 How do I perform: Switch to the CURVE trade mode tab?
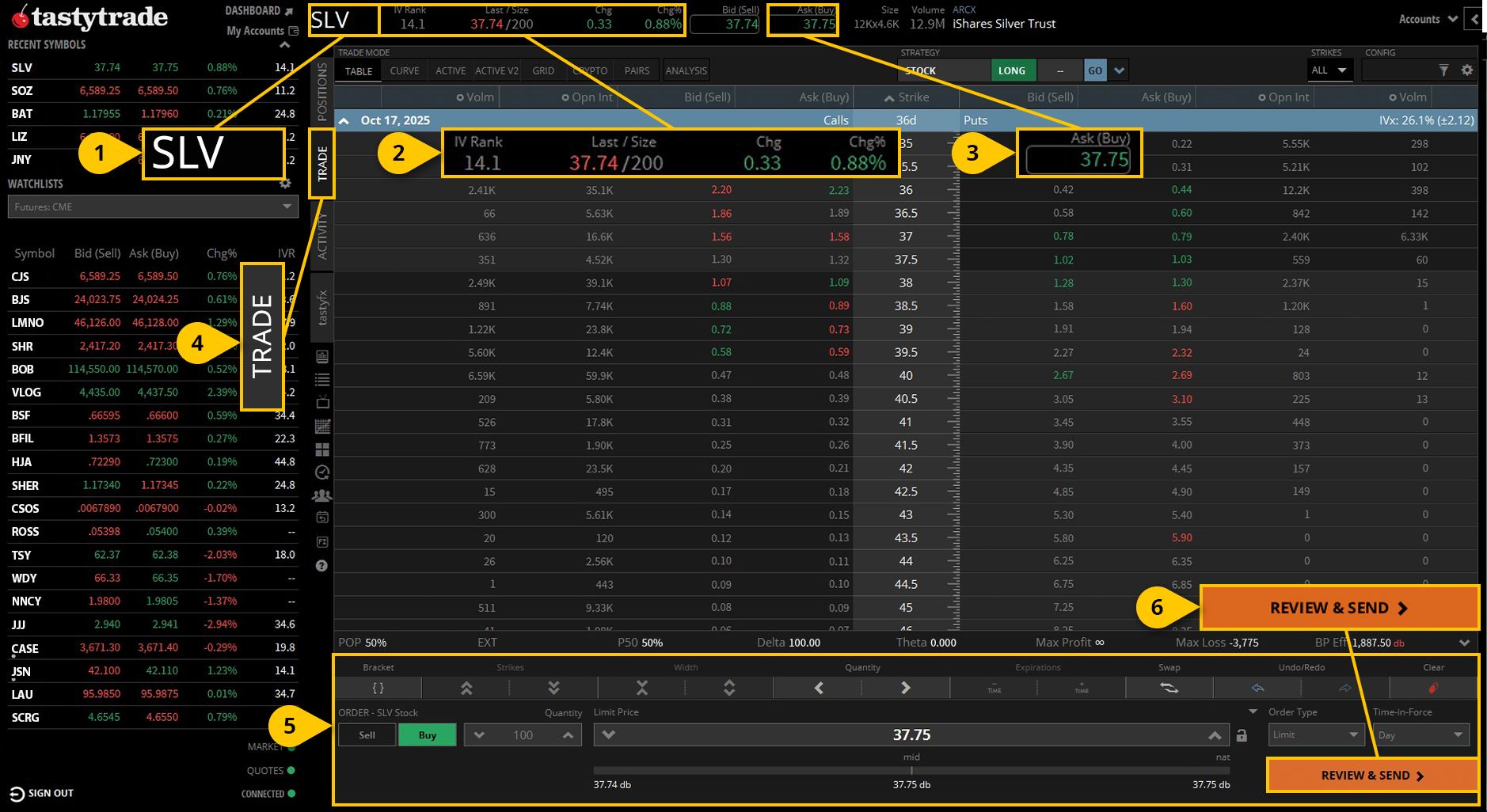pyautogui.click(x=405, y=70)
